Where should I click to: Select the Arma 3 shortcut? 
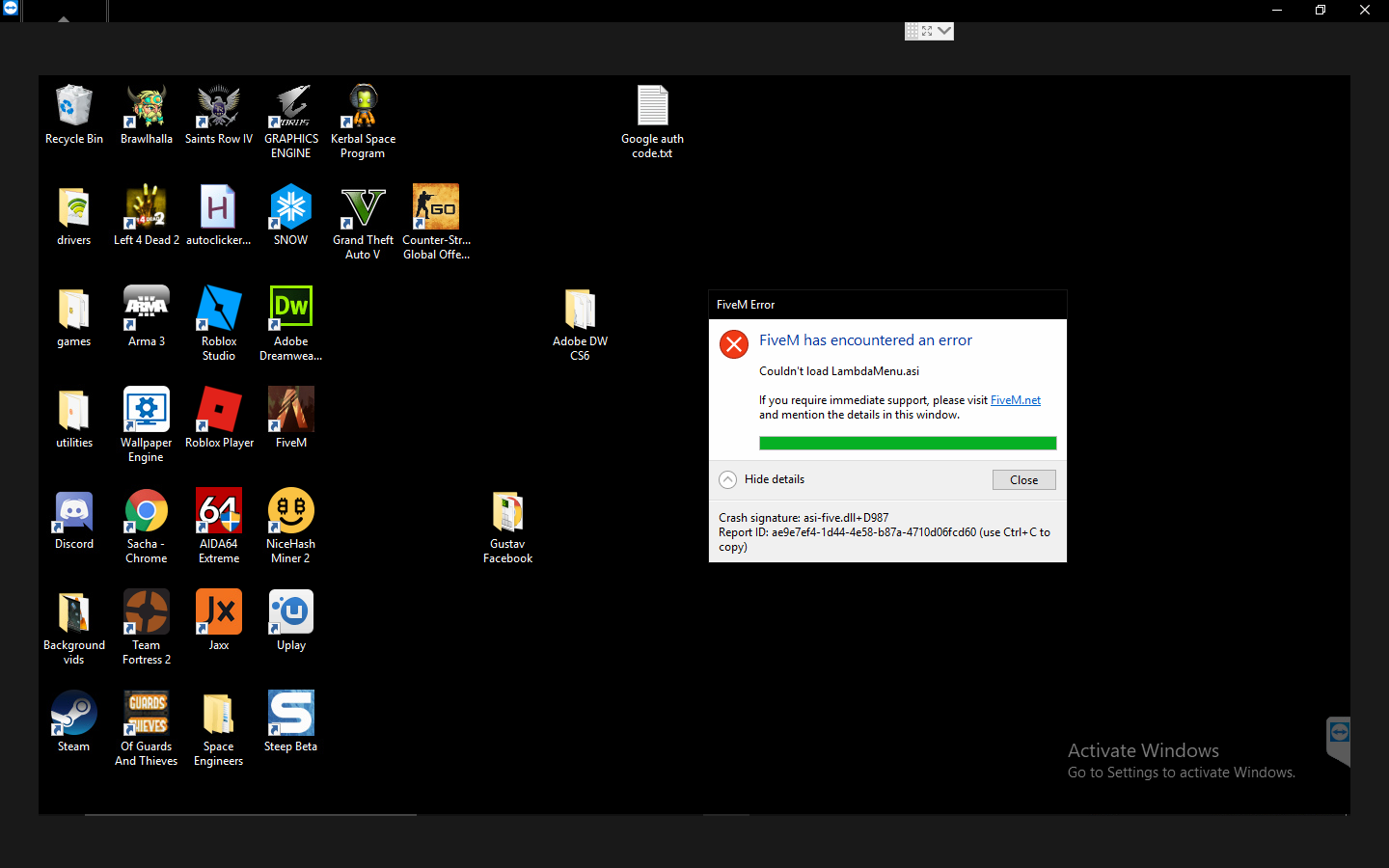click(147, 317)
